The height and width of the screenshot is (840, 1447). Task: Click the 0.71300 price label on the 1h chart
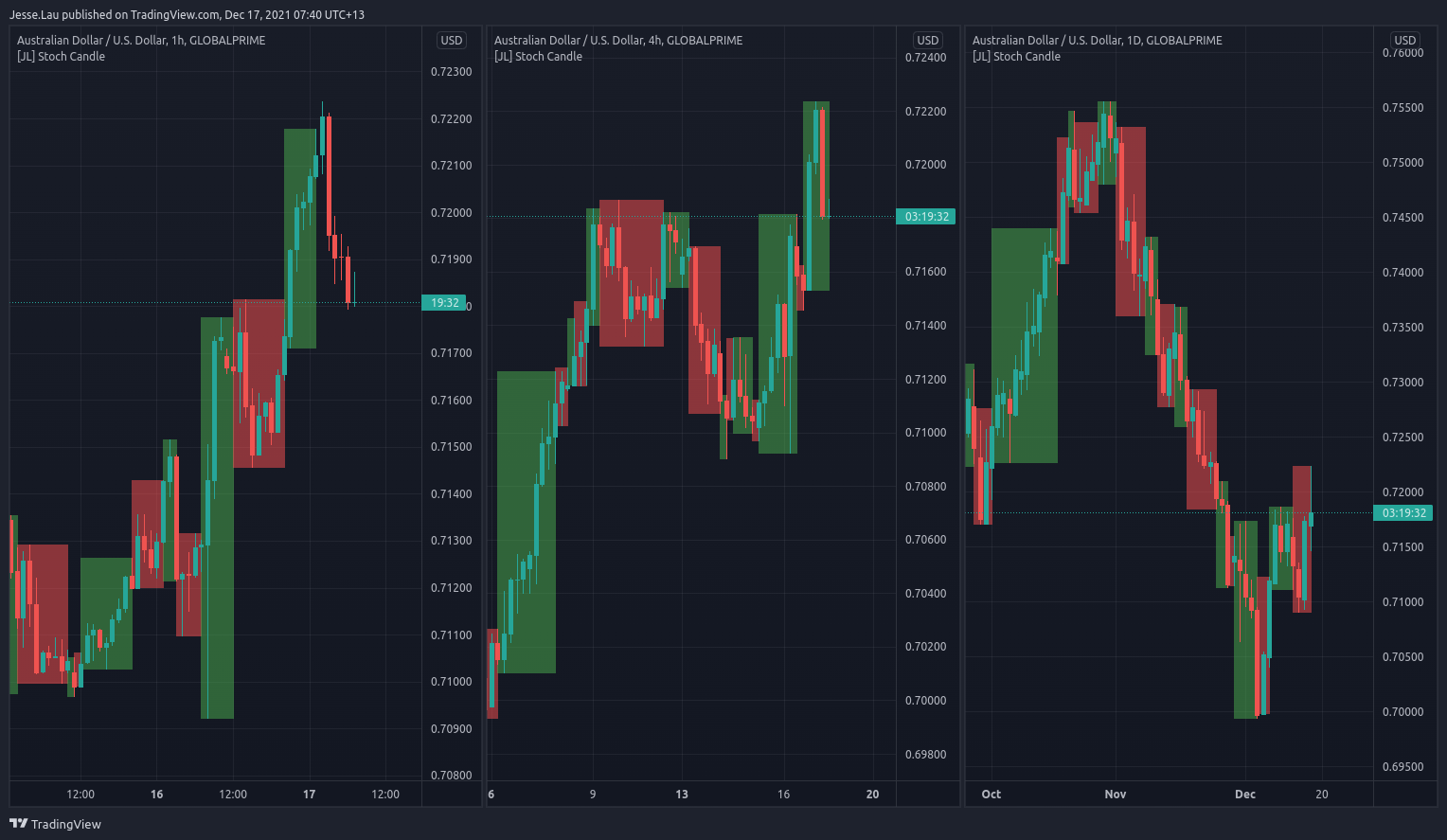pos(452,541)
